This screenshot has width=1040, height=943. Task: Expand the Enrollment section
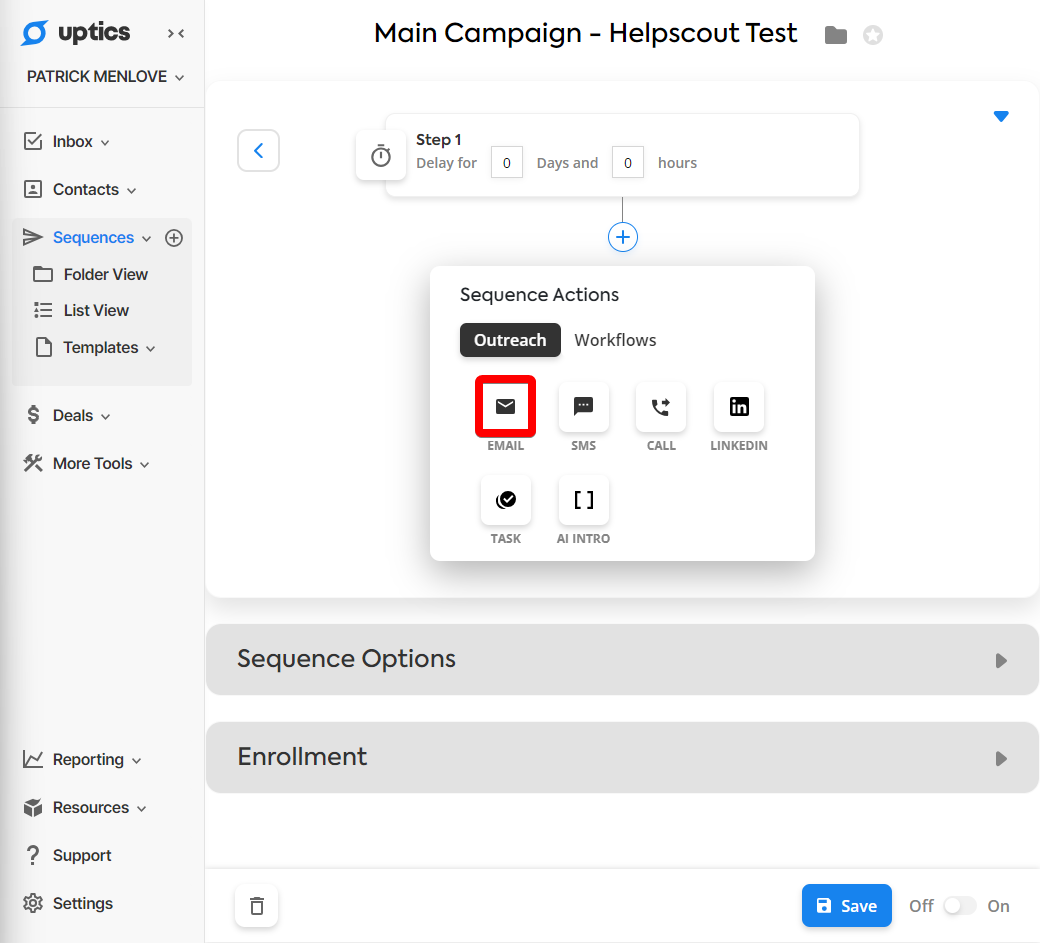tap(622, 757)
